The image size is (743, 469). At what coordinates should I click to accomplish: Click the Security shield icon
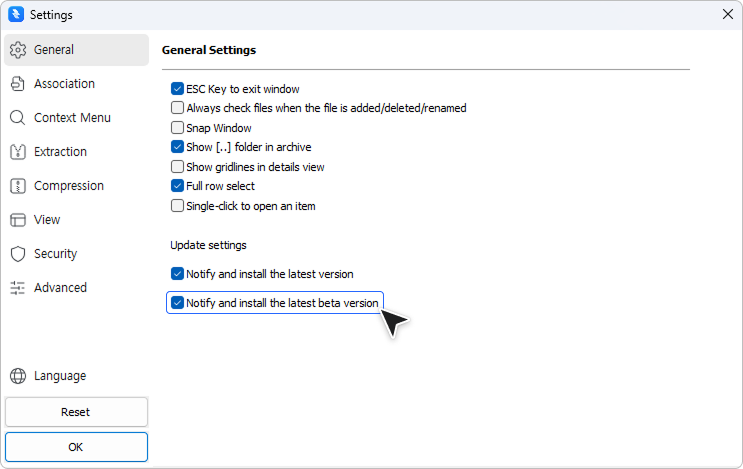17,254
